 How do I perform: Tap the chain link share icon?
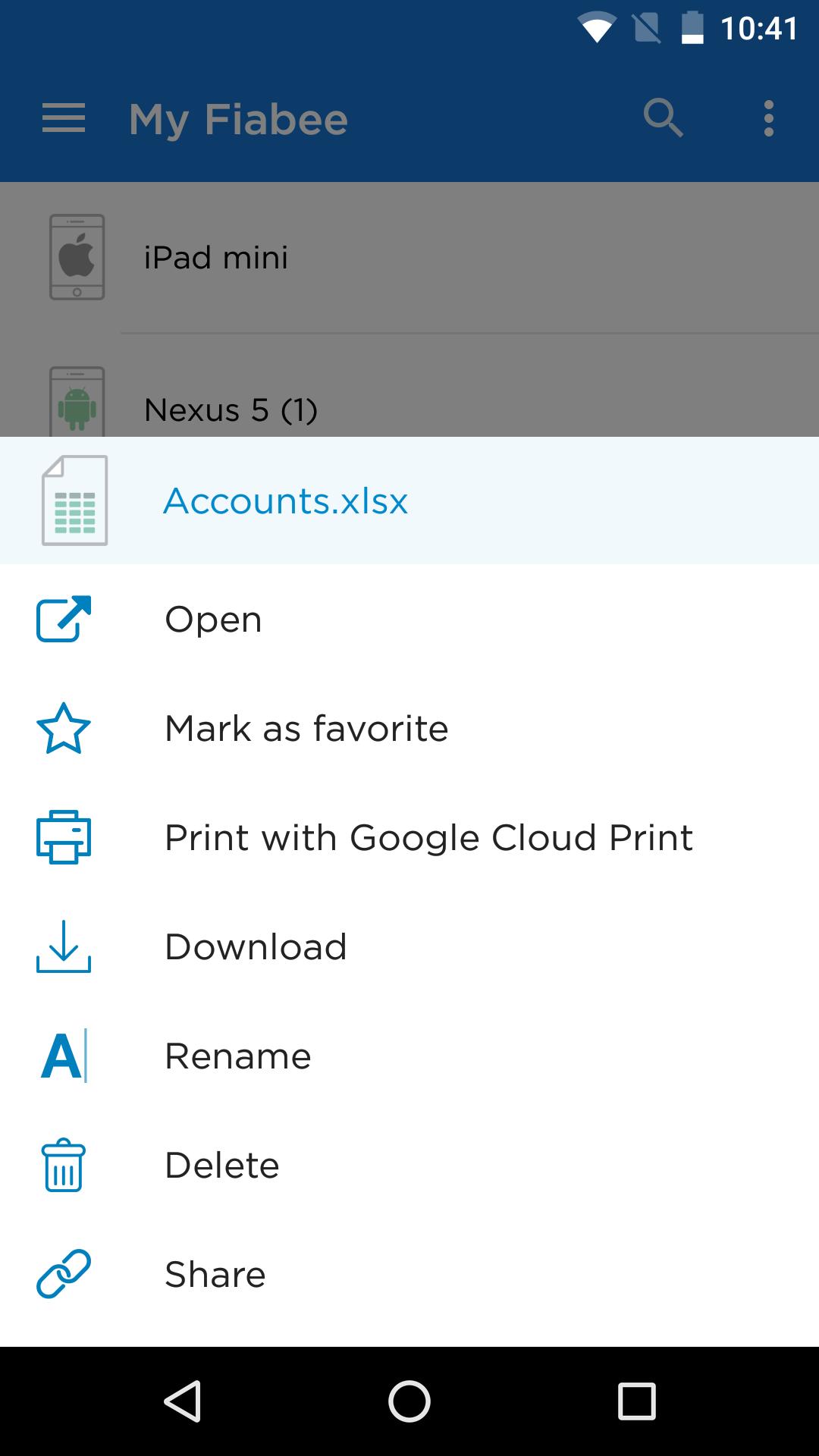(64, 1274)
